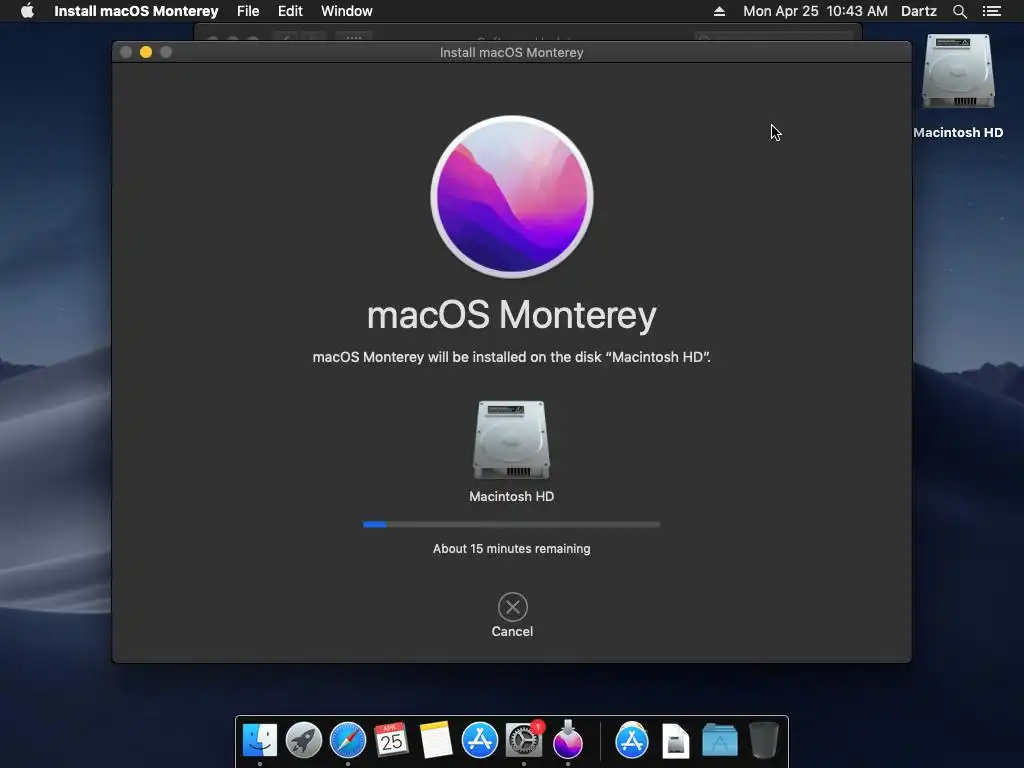The image size is (1024, 768).
Task: Open the document stack in the Dock
Action: (675, 741)
